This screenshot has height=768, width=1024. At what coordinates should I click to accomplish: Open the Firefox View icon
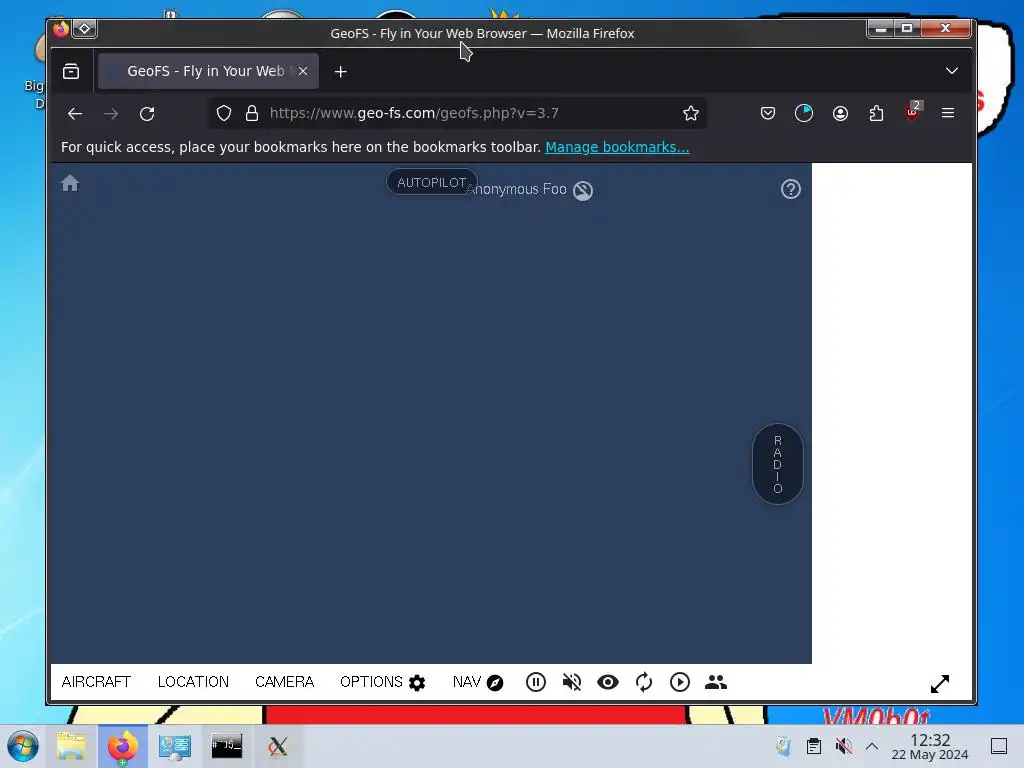pos(71,71)
